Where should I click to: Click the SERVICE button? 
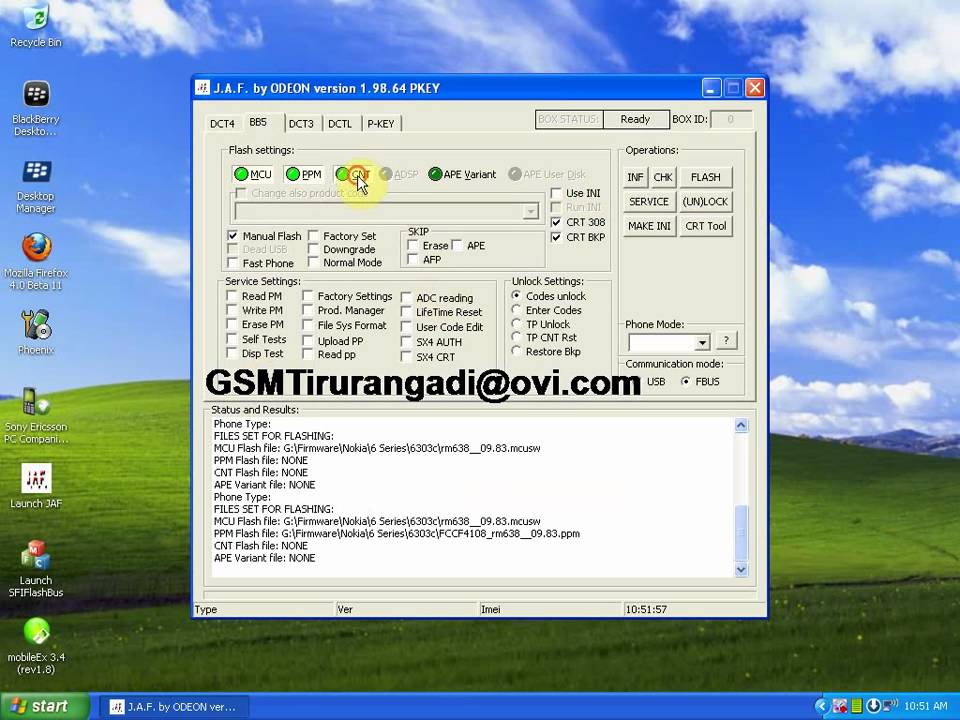[x=648, y=201]
